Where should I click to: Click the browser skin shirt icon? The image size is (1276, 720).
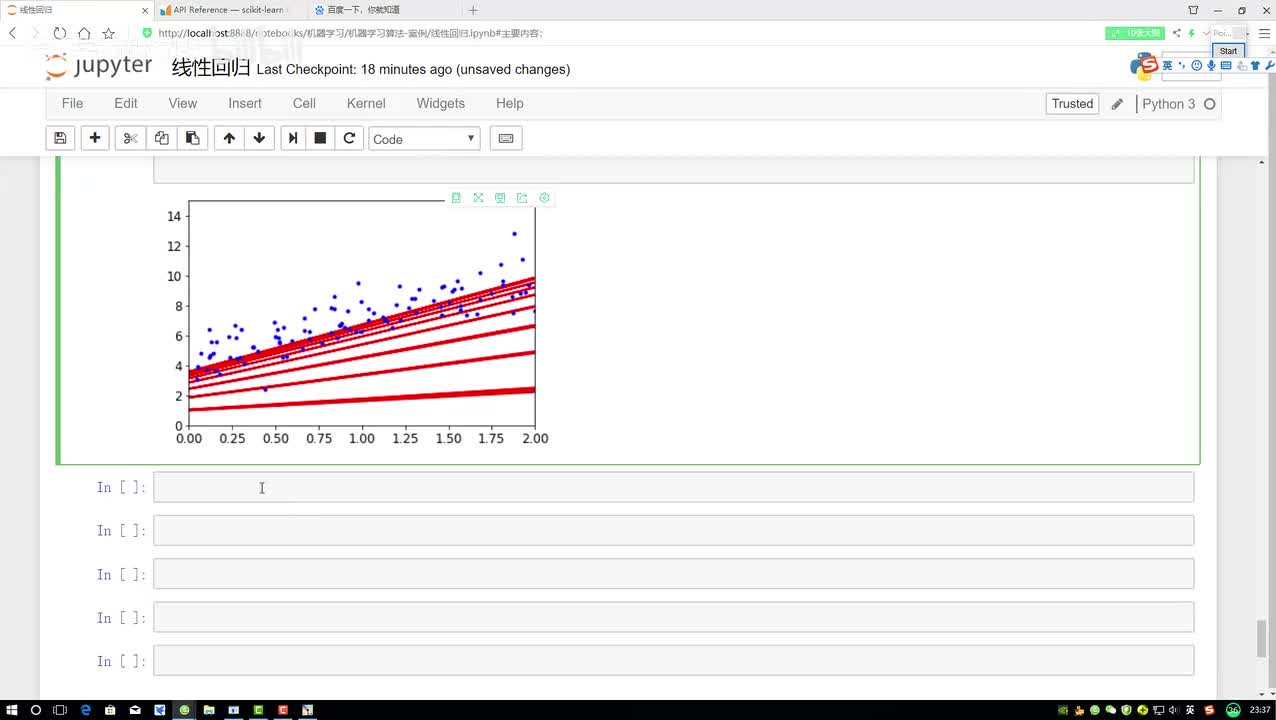click(1193, 10)
